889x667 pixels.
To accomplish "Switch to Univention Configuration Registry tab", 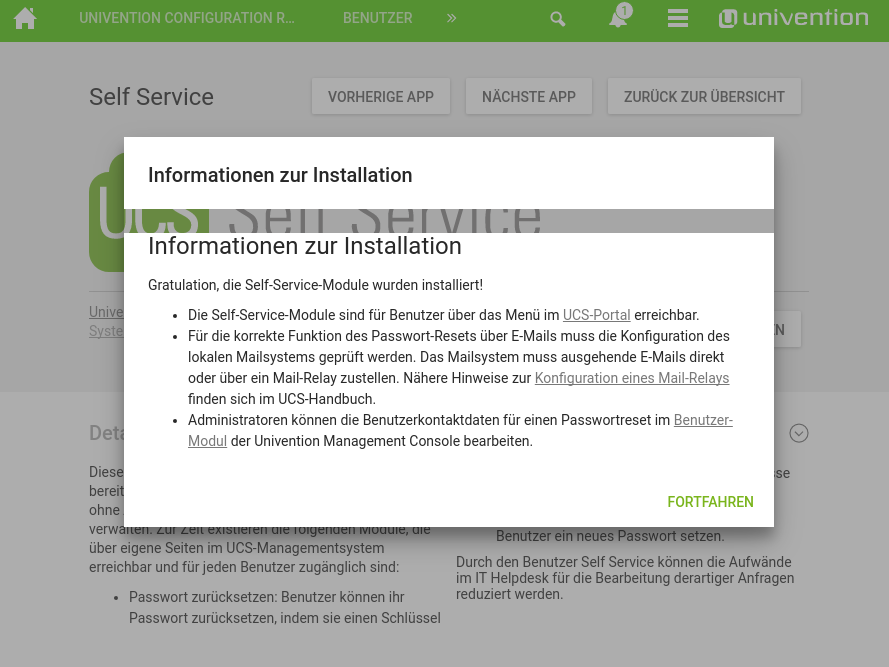I will (187, 18).
